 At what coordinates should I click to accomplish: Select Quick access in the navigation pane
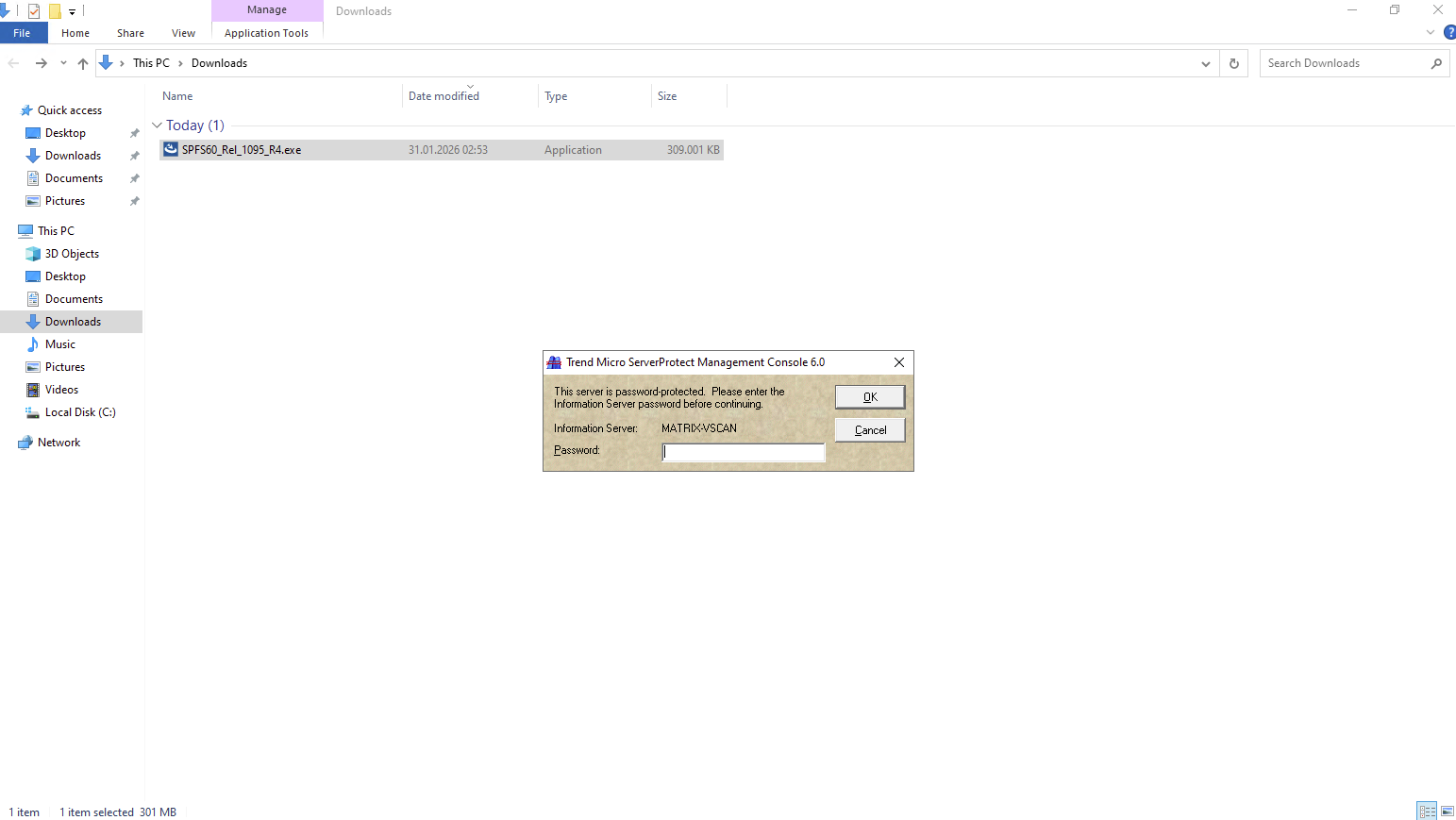pos(70,110)
